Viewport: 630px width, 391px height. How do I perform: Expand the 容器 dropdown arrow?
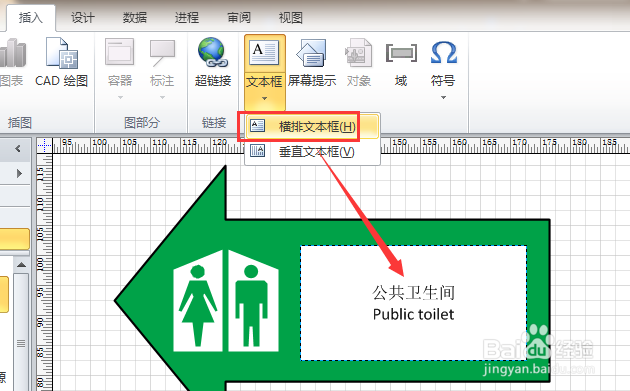[x=120, y=98]
